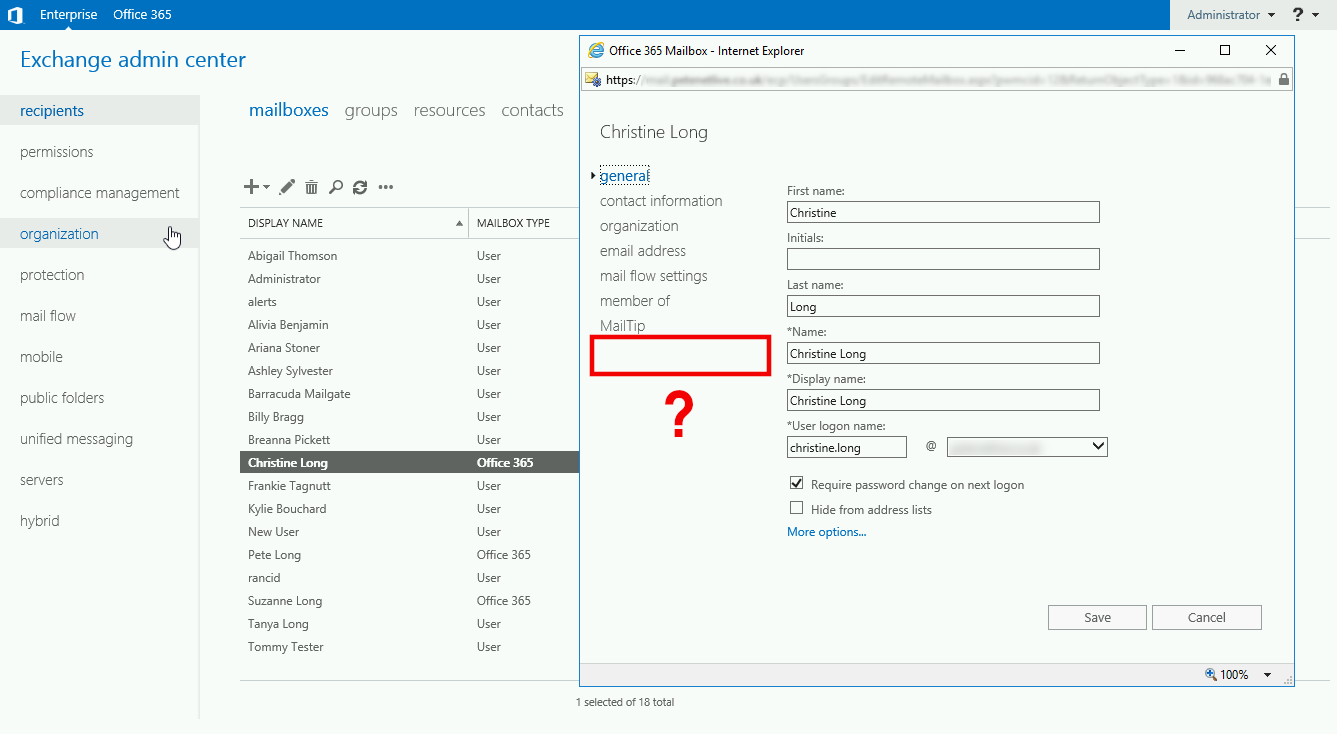1337x734 pixels.
Task: Click the Save button
Action: pos(1097,617)
